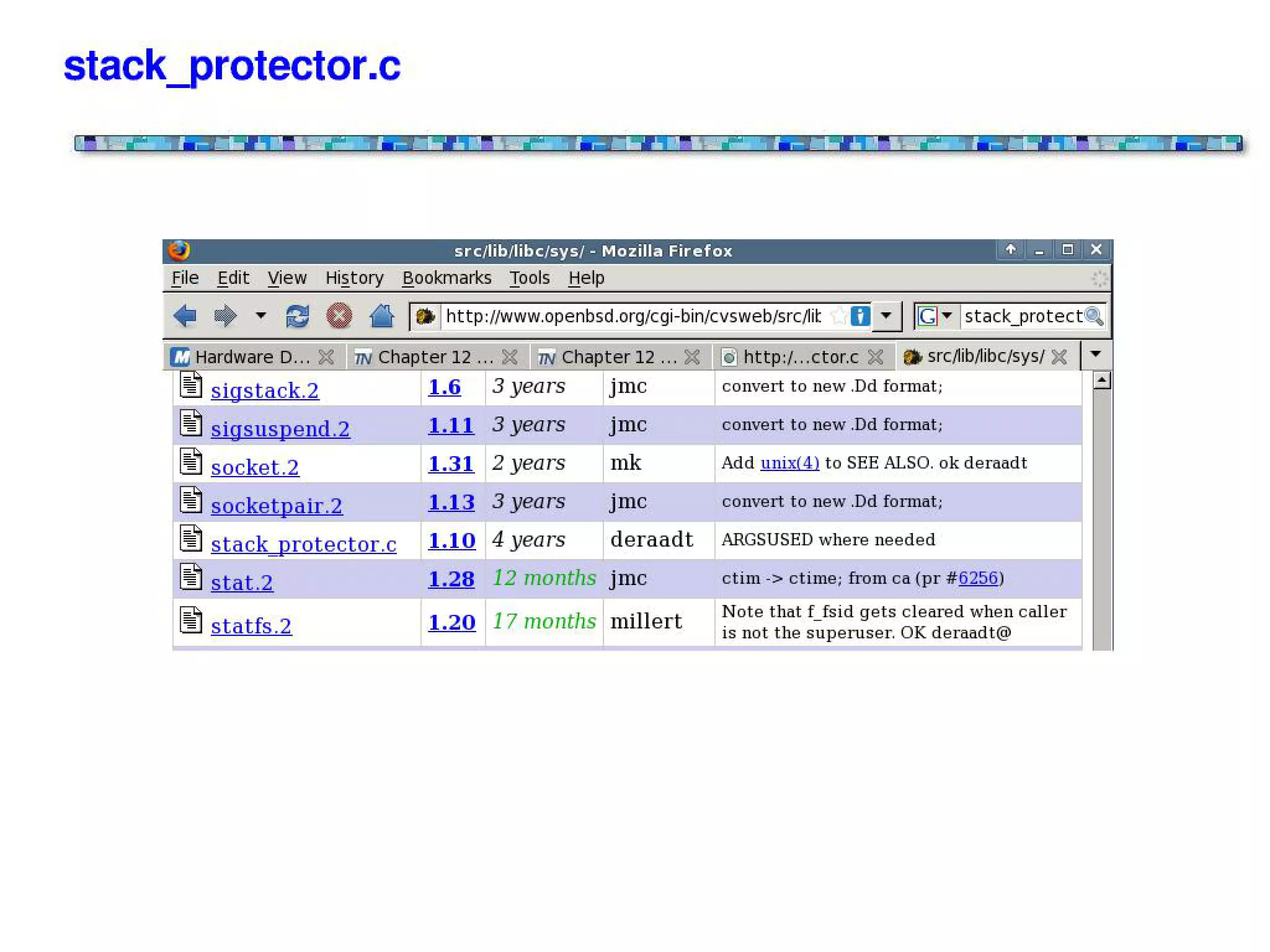Click the document icon beside sigstack.2
The height and width of the screenshot is (952, 1270).
pos(191,384)
